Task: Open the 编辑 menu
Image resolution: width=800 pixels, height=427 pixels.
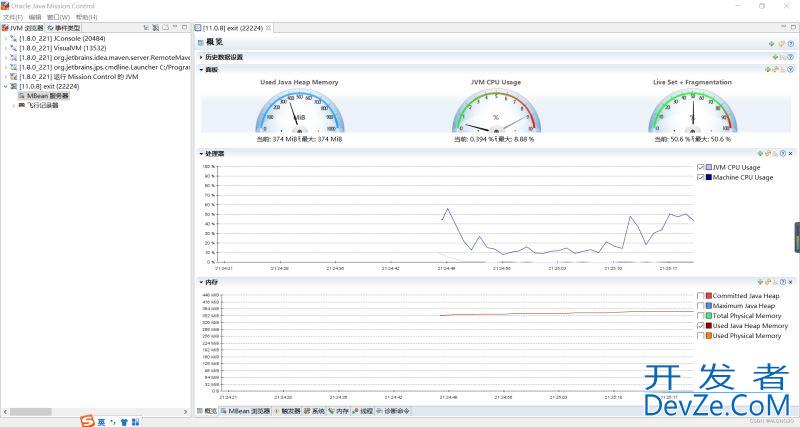Action: tap(35, 17)
